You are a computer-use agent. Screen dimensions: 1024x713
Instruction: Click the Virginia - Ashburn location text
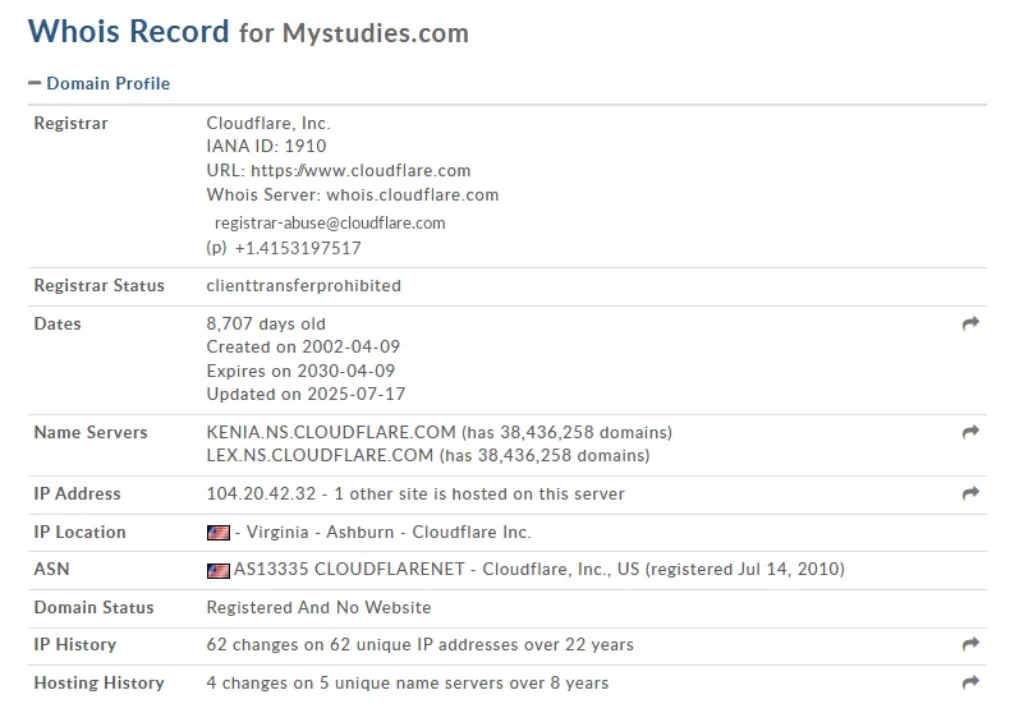(x=320, y=532)
